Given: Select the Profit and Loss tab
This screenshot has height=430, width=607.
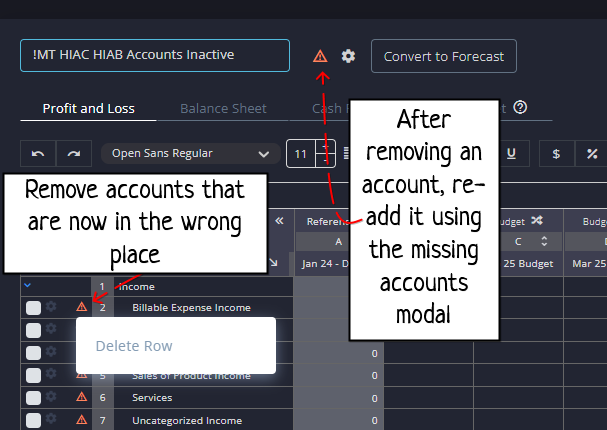Looking at the screenshot, I should click(x=89, y=109).
